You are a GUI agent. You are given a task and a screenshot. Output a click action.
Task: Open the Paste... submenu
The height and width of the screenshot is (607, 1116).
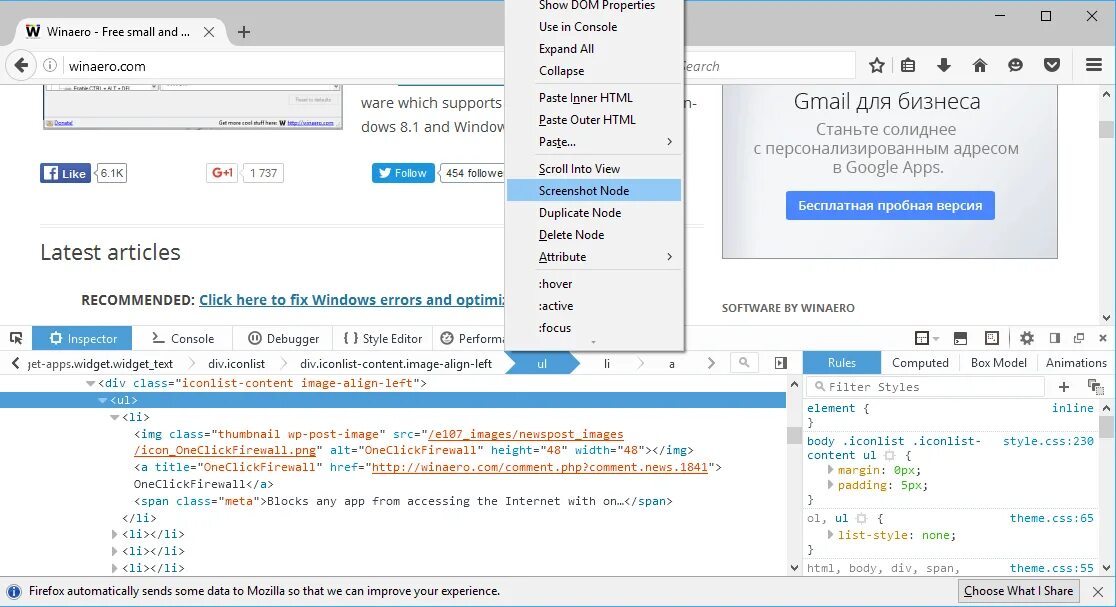[594, 142]
